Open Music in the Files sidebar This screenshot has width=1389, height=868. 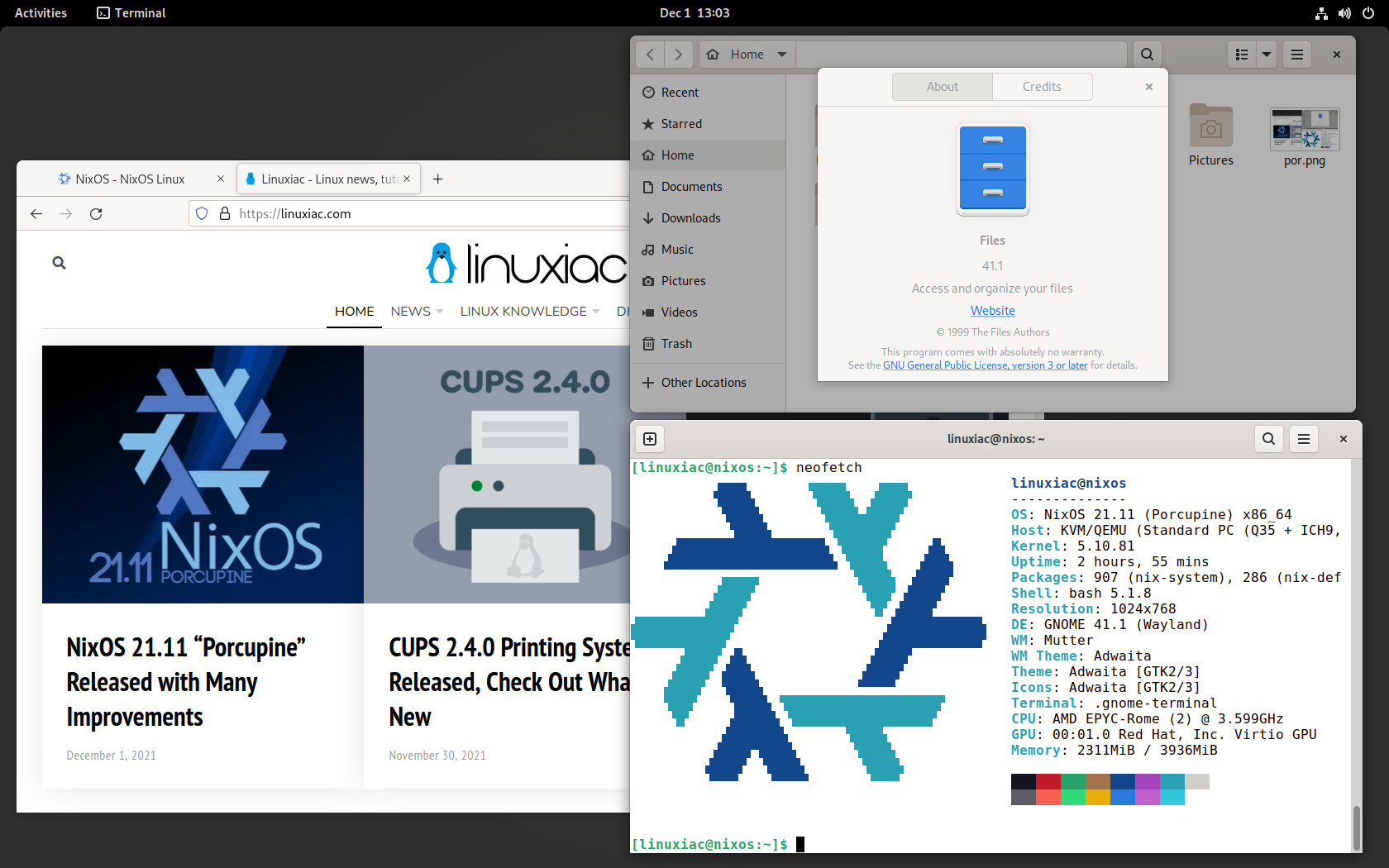[x=708, y=250]
